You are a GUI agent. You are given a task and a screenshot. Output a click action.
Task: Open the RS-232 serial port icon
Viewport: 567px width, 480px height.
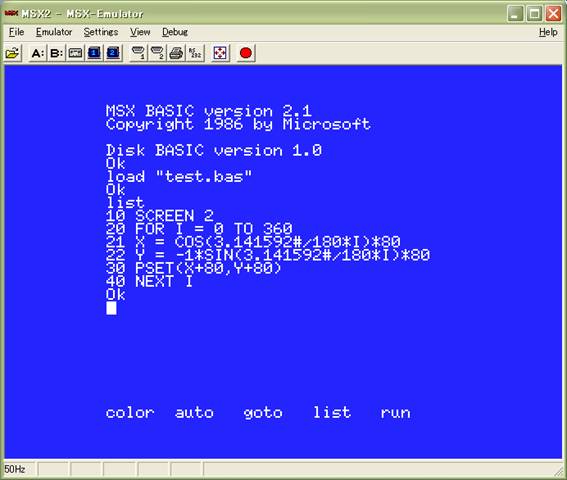point(195,54)
